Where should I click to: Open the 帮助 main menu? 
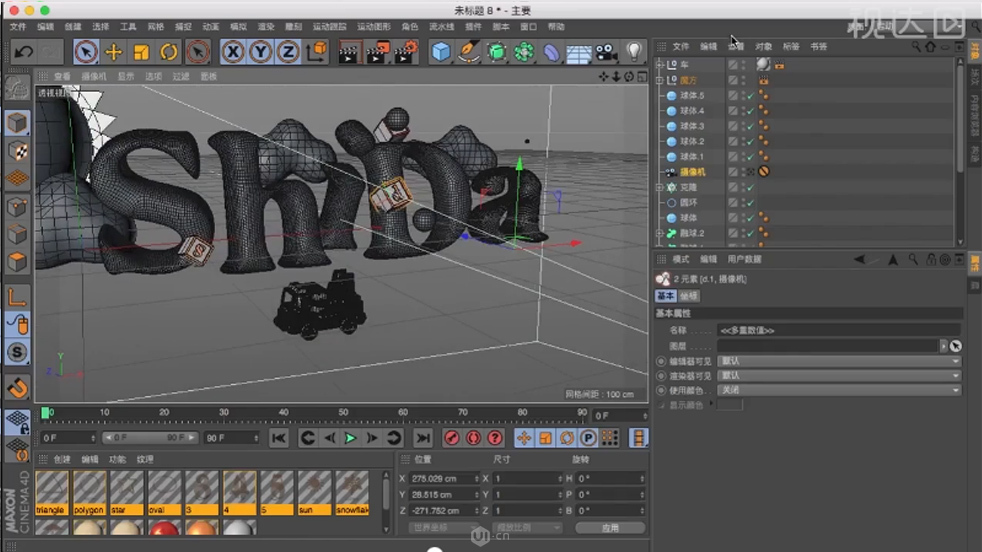[x=556, y=27]
